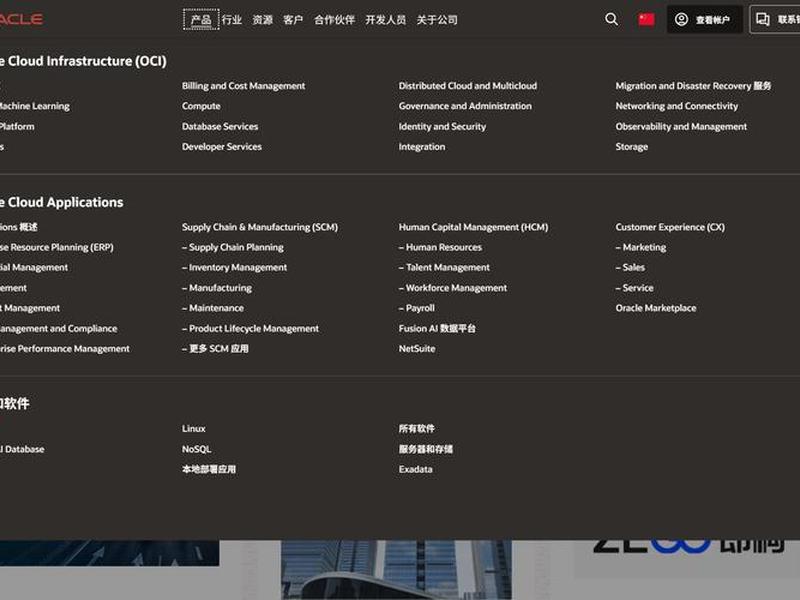Image resolution: width=800 pixels, height=600 pixels.
Task: Open the Linux link
Action: click(x=193, y=429)
